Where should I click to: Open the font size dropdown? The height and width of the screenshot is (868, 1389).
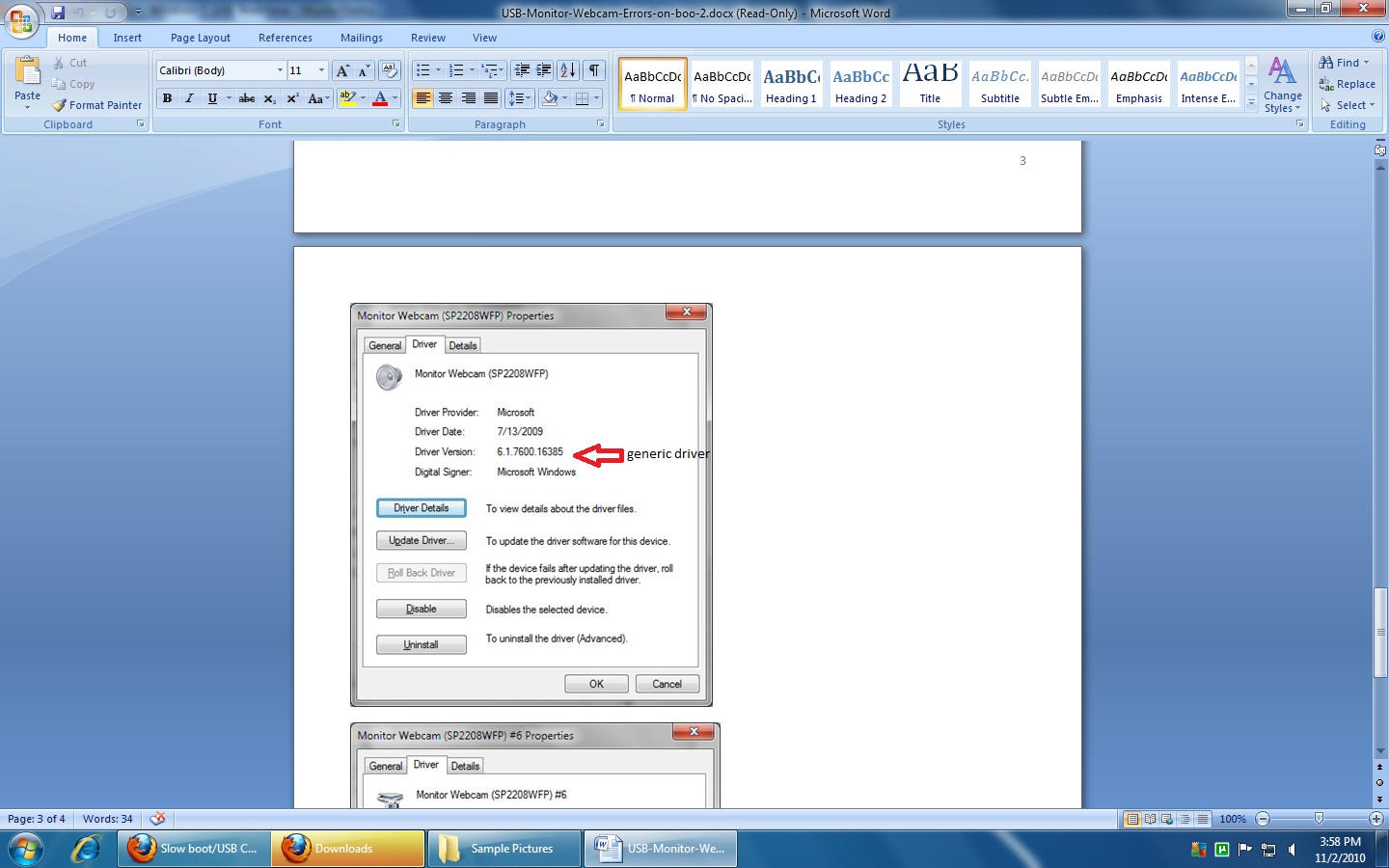(321, 70)
